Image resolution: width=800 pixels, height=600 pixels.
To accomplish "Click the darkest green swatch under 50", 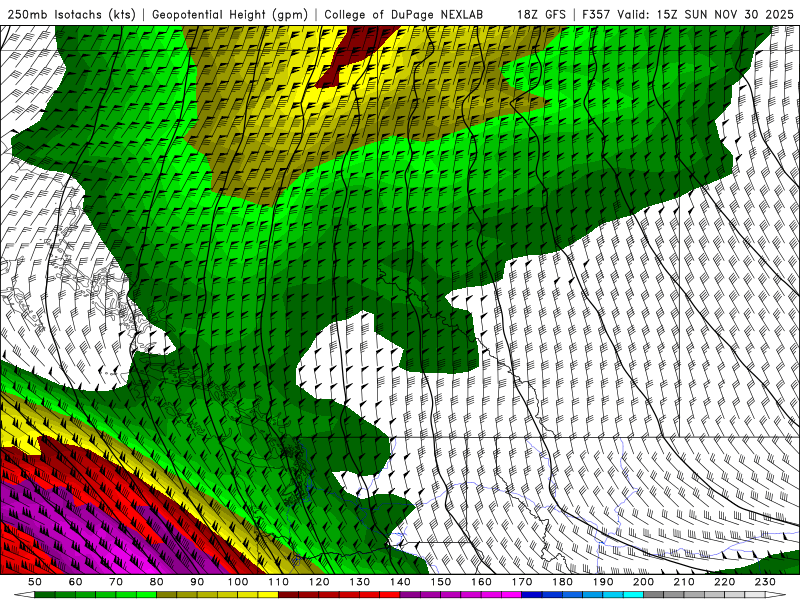I will [44, 595].
